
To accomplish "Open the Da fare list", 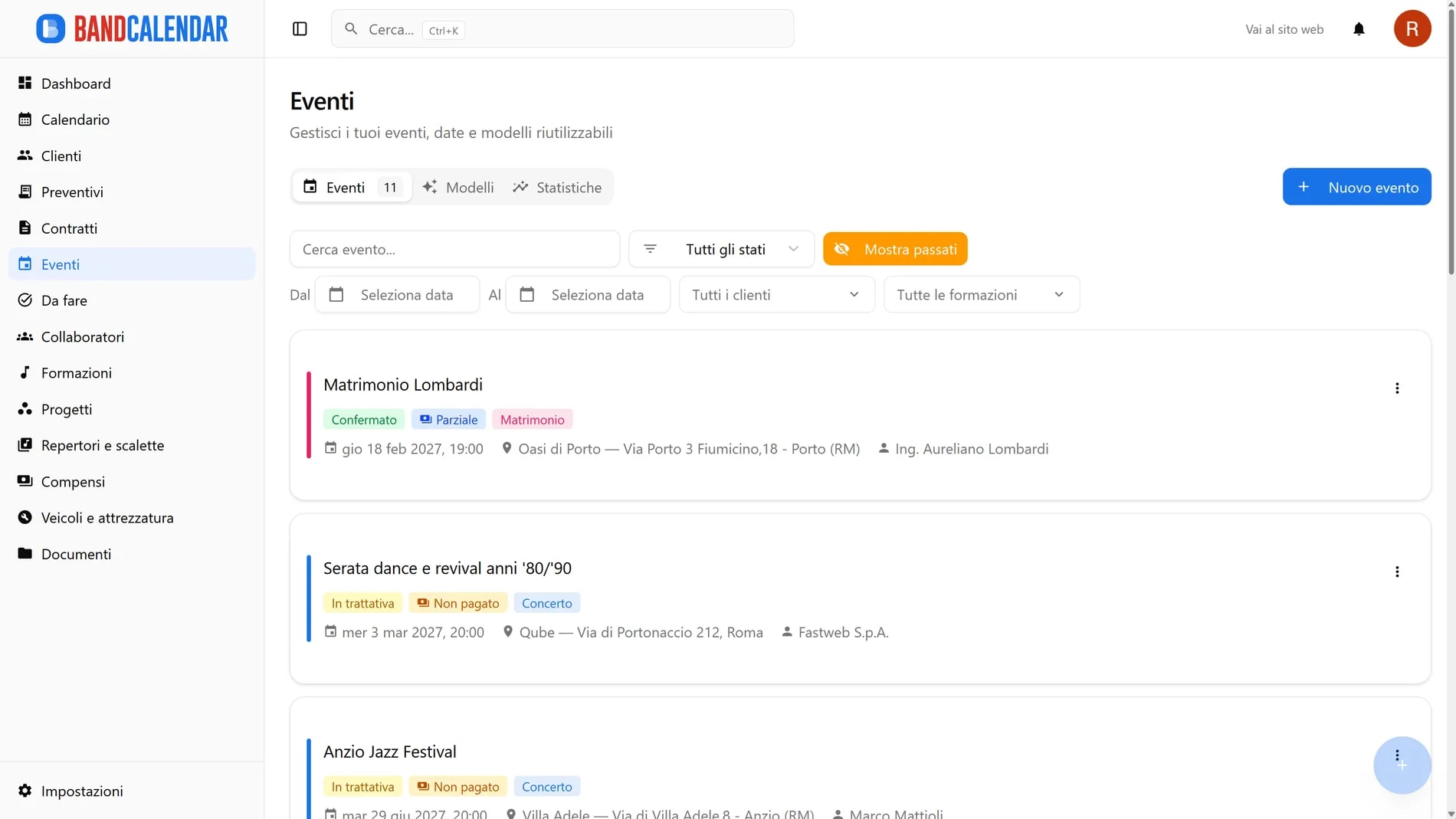I will tap(132, 300).
